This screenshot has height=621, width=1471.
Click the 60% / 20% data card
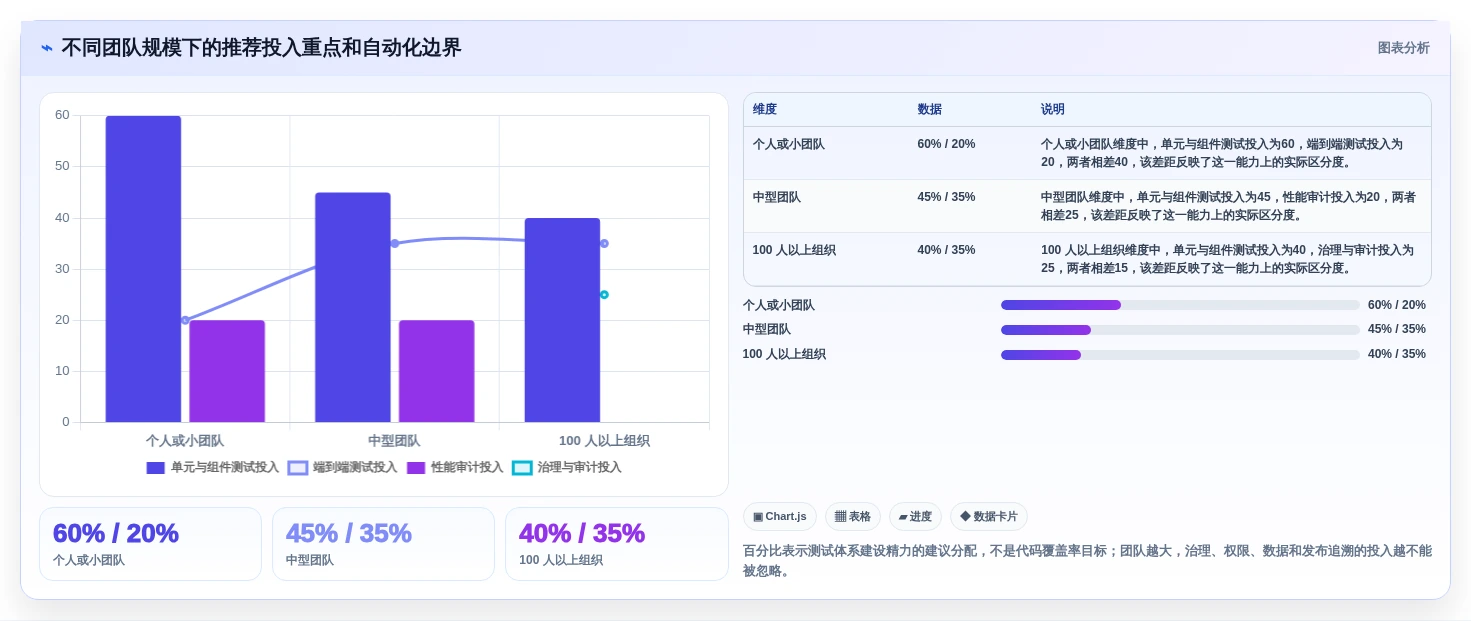click(150, 544)
